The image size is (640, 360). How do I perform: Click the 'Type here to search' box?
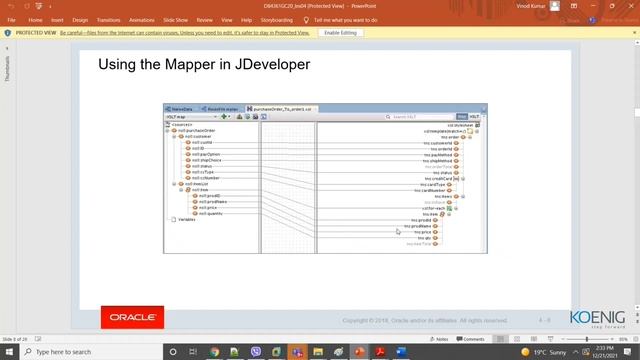click(x=91, y=352)
